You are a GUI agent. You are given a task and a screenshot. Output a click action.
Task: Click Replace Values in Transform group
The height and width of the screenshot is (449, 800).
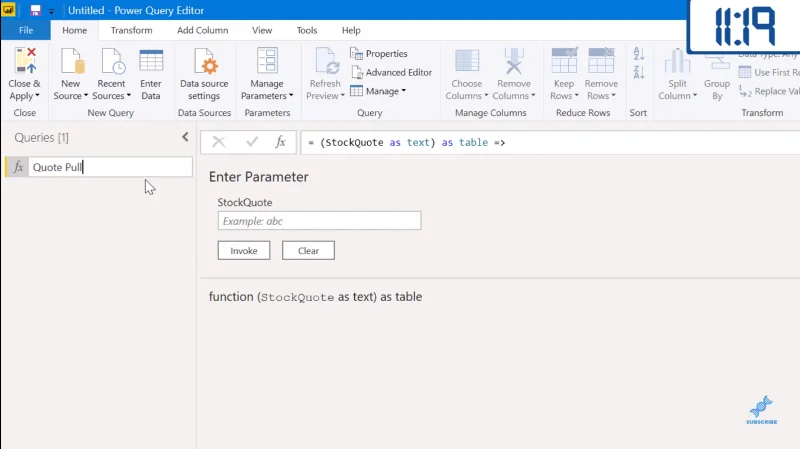pyautogui.click(x=769, y=91)
